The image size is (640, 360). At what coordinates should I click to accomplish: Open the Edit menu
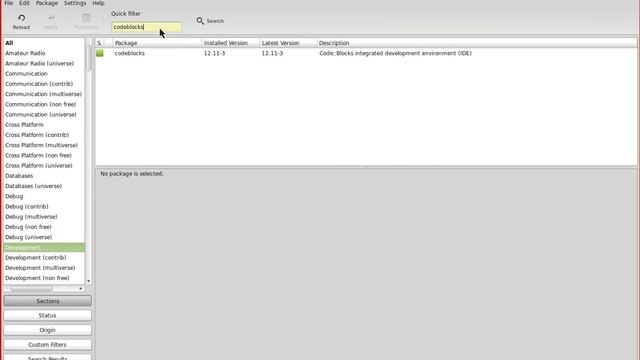click(24, 3)
